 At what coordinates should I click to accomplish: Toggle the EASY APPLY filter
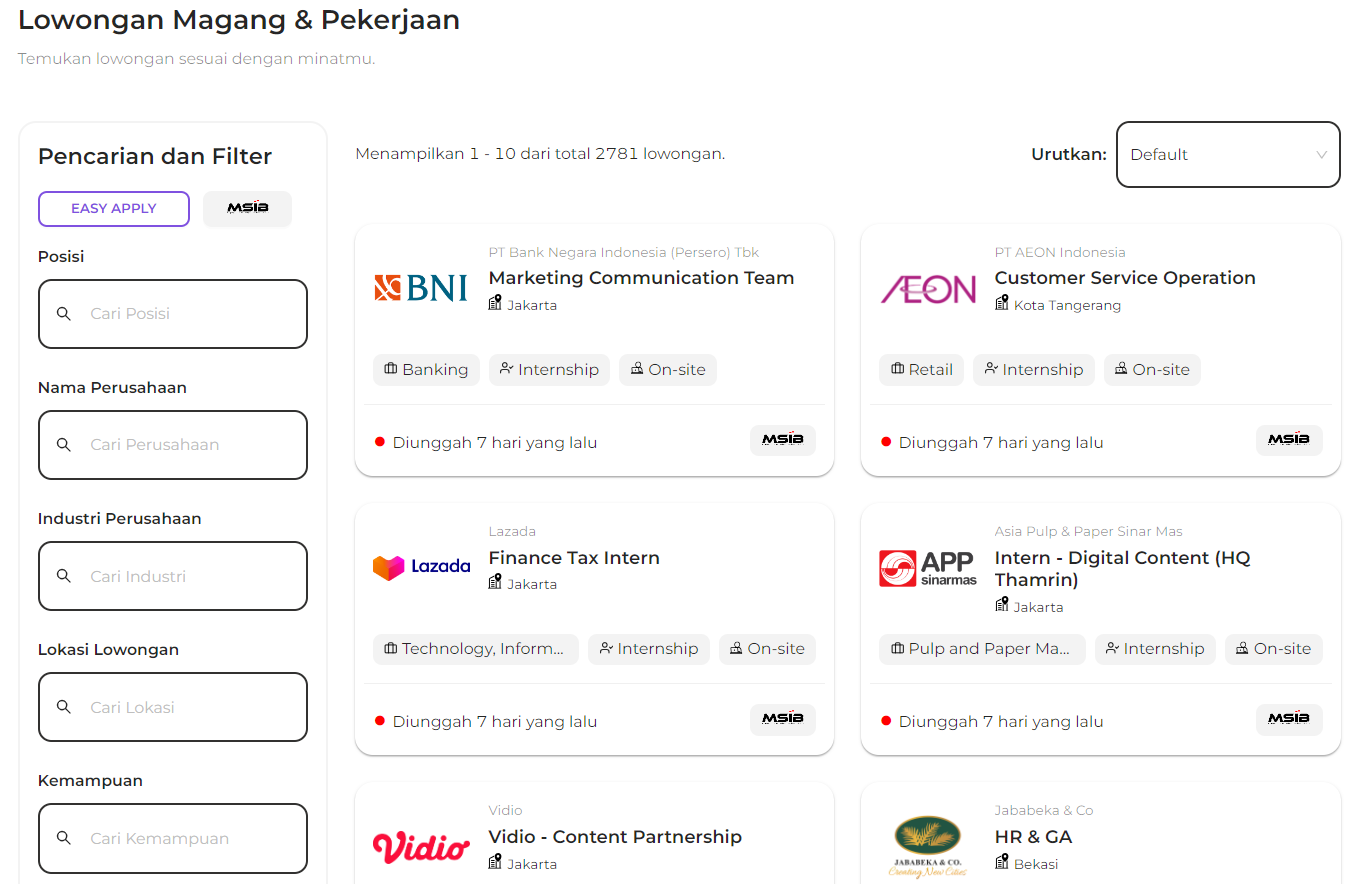[x=114, y=209]
